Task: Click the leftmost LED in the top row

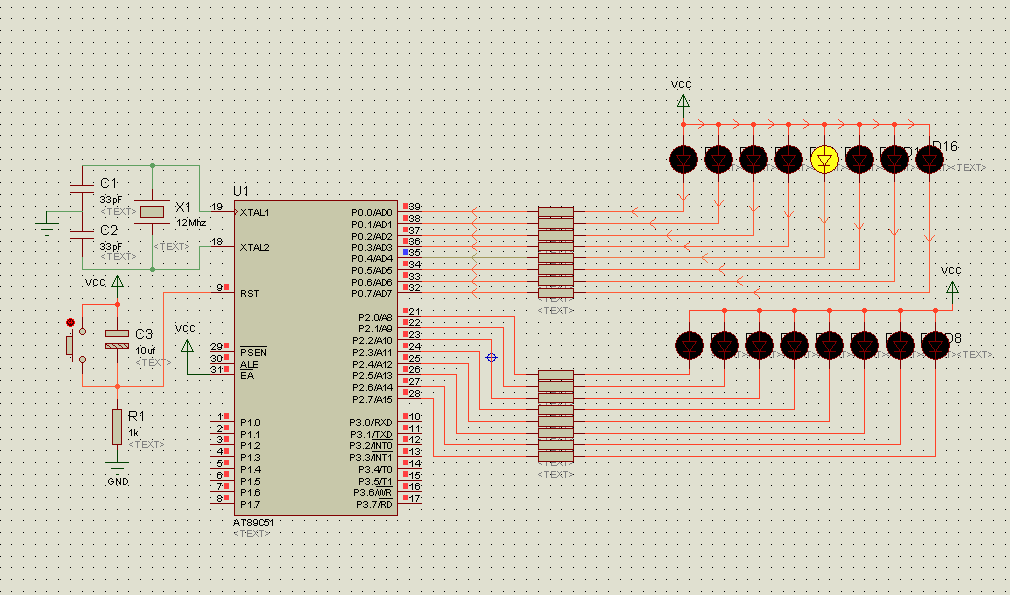Action: coord(683,159)
